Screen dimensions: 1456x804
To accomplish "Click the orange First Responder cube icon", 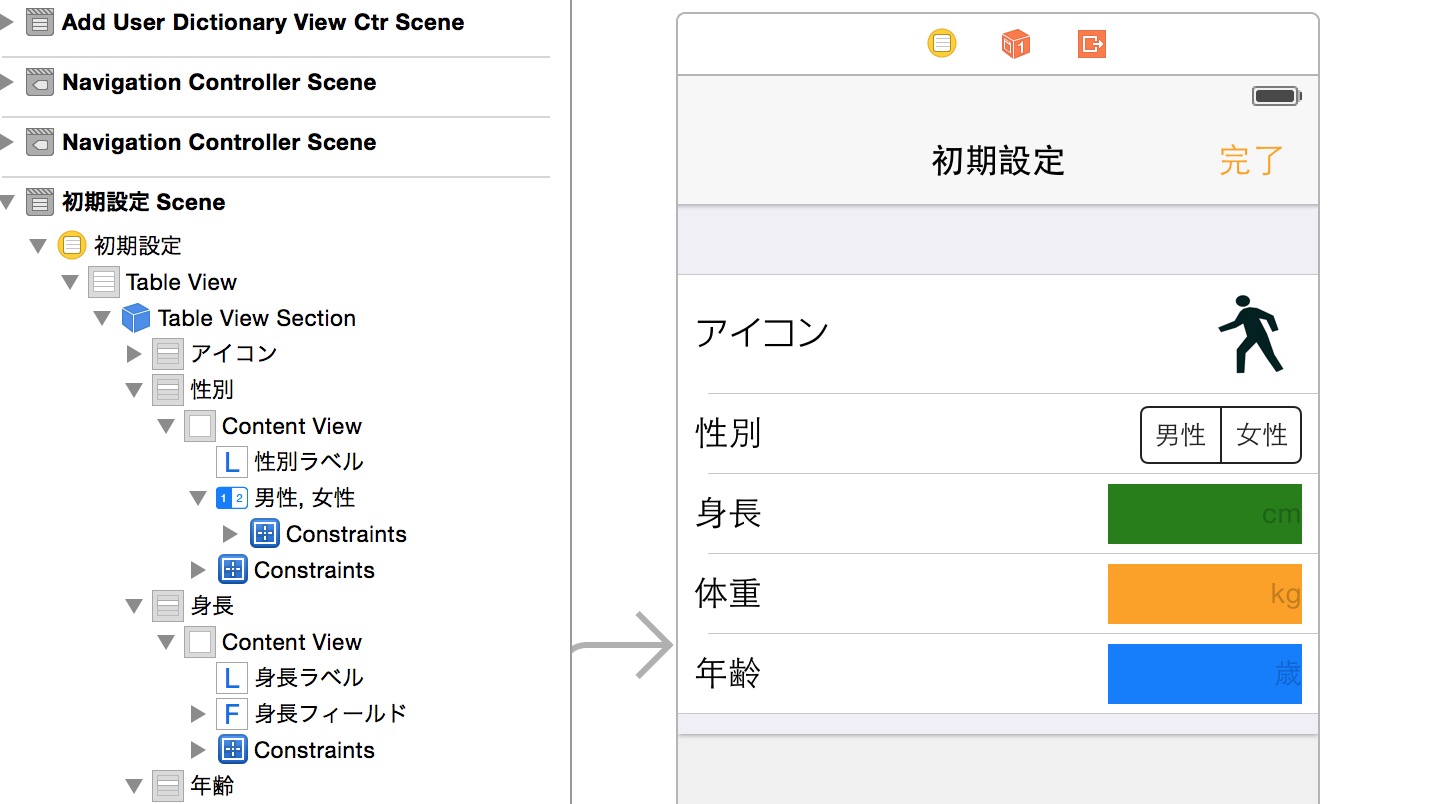I will point(1016,44).
